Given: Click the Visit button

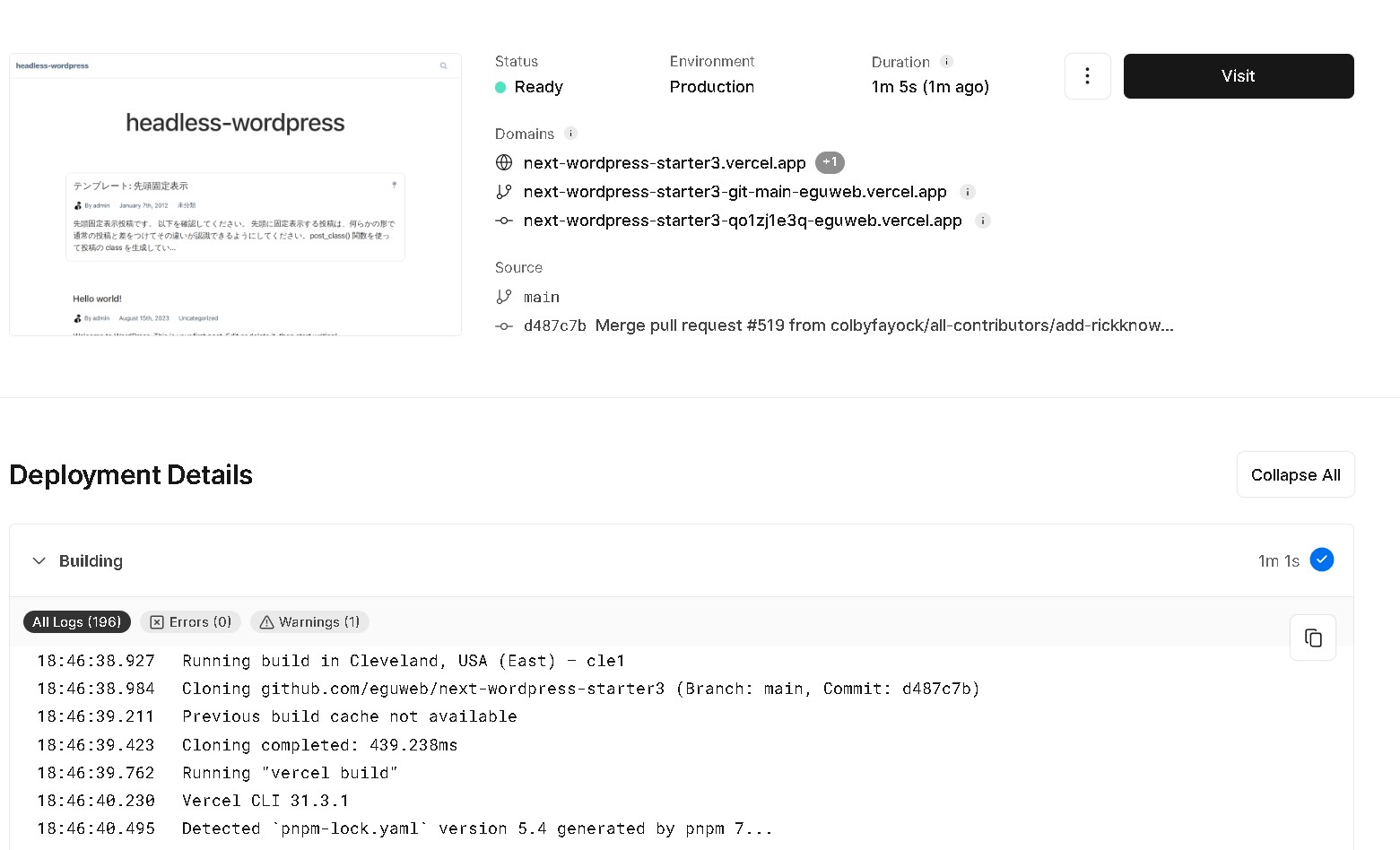Looking at the screenshot, I should click(1238, 75).
